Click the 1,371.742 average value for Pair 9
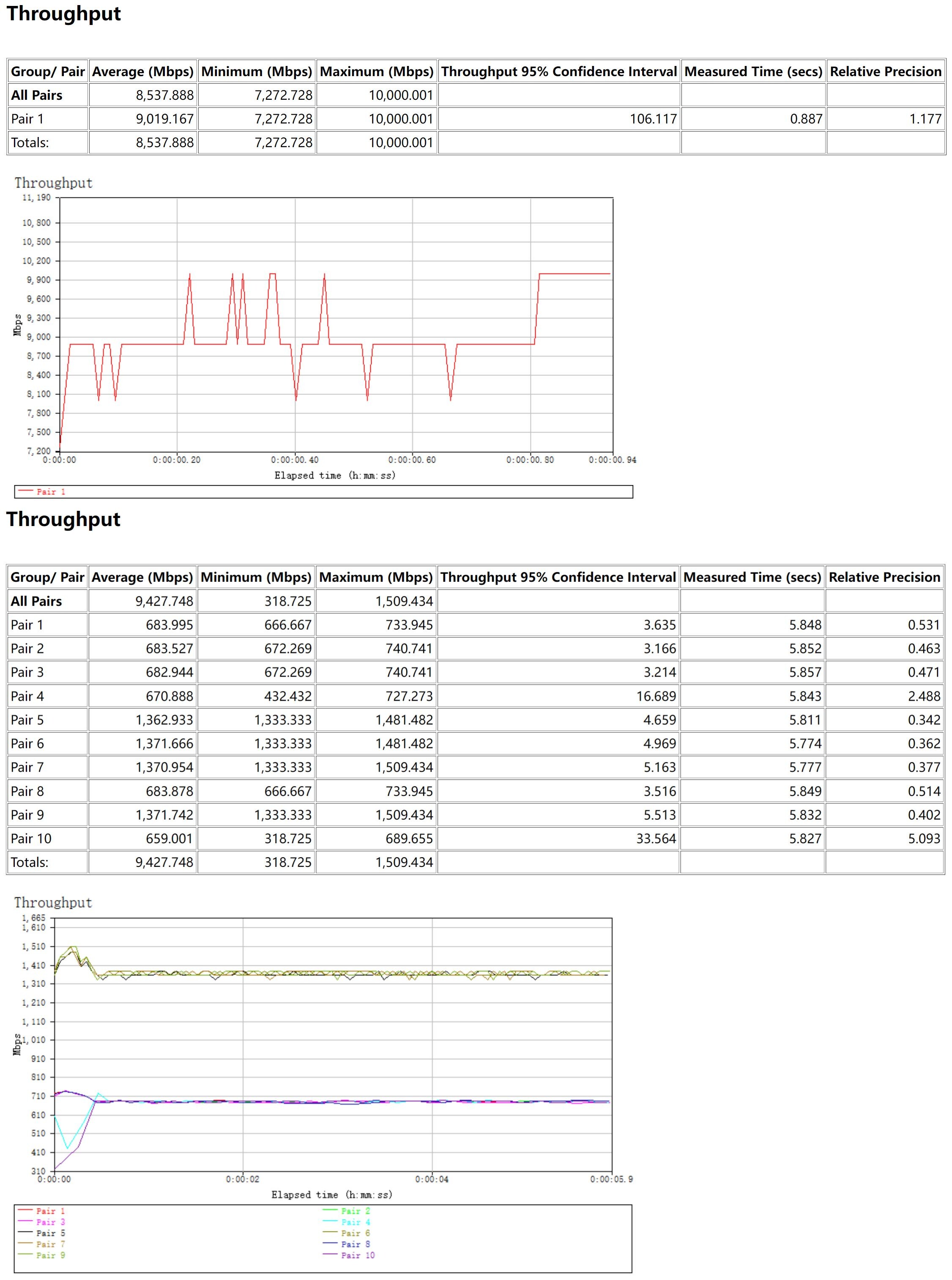 pyautogui.click(x=164, y=815)
